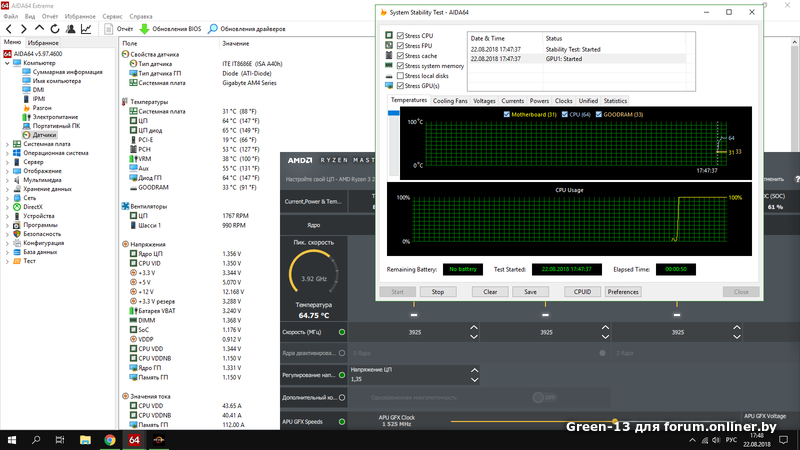Click the Preferences button
Screen dimensions: 800x450
(x=622, y=292)
